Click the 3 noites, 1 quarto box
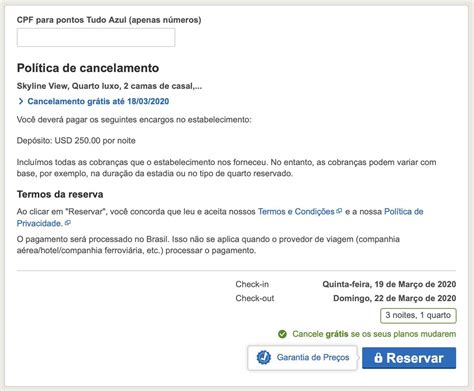This screenshot has width=474, height=391. pos(418,315)
